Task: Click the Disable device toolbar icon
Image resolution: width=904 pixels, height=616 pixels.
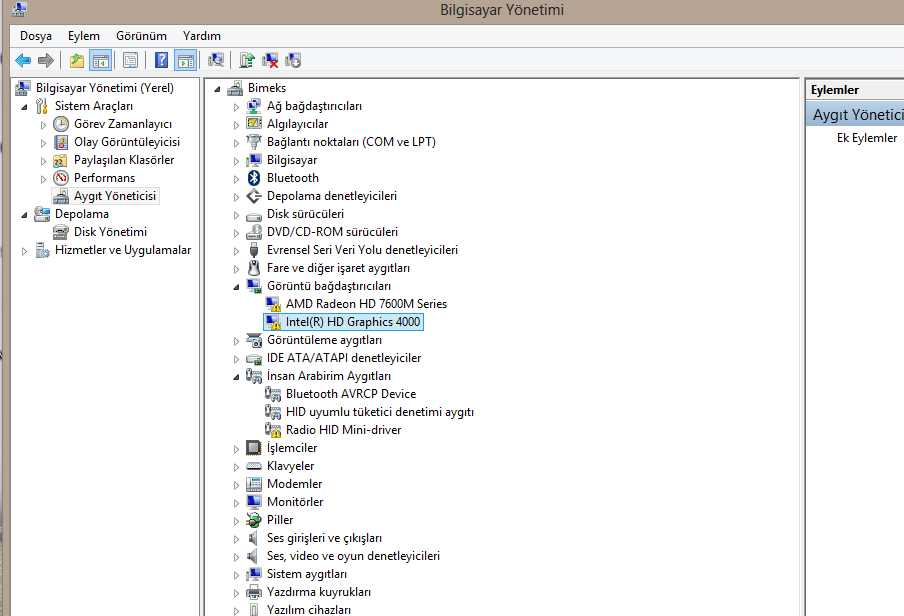Action: click(x=293, y=60)
